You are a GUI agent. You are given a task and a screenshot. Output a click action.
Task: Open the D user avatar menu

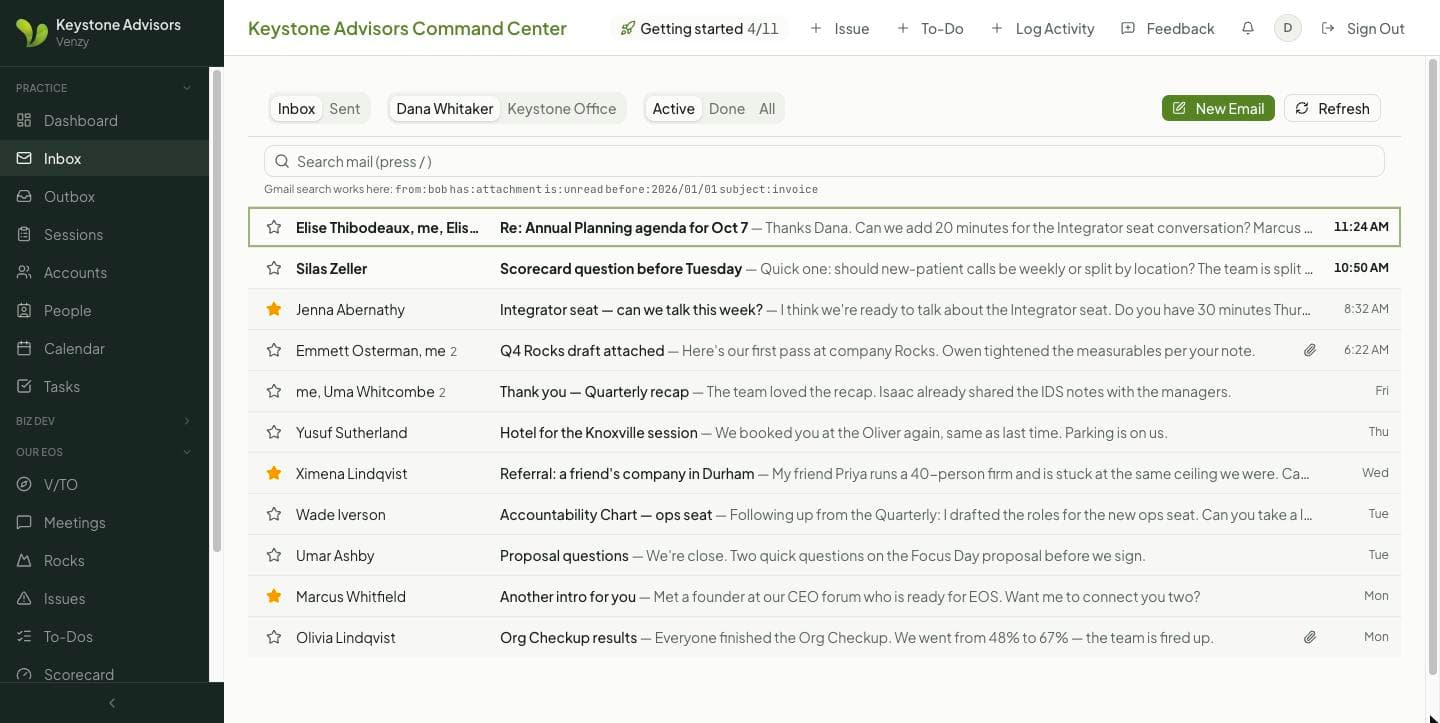(1287, 28)
